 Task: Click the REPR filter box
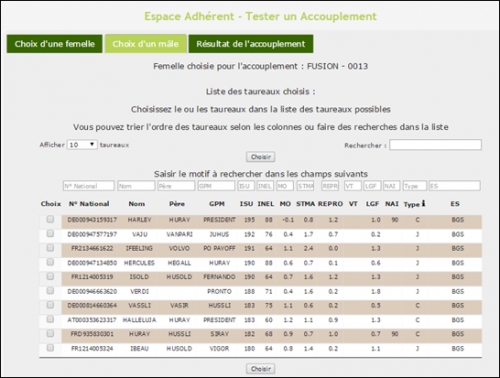330,186
